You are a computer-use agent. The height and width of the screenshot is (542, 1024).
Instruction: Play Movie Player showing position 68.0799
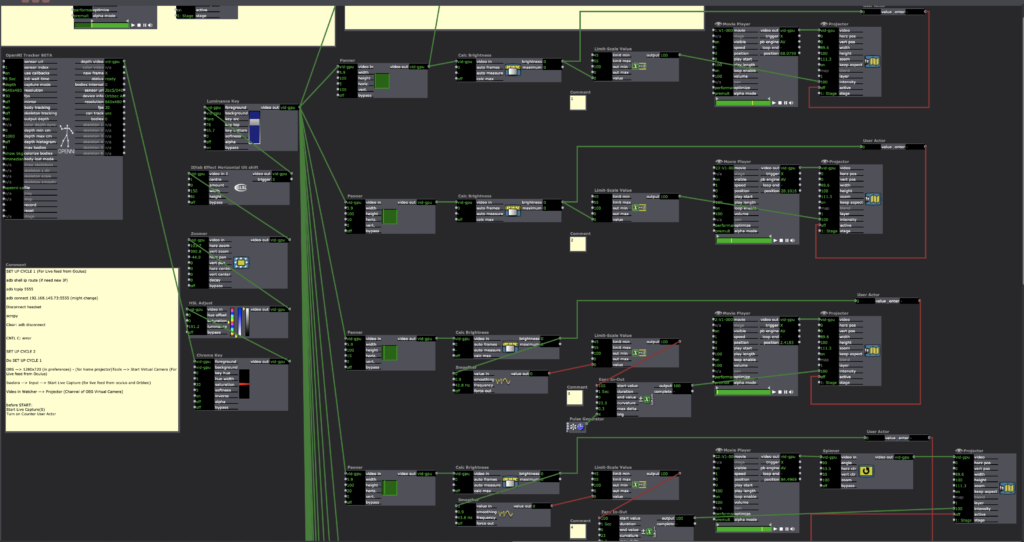774,103
